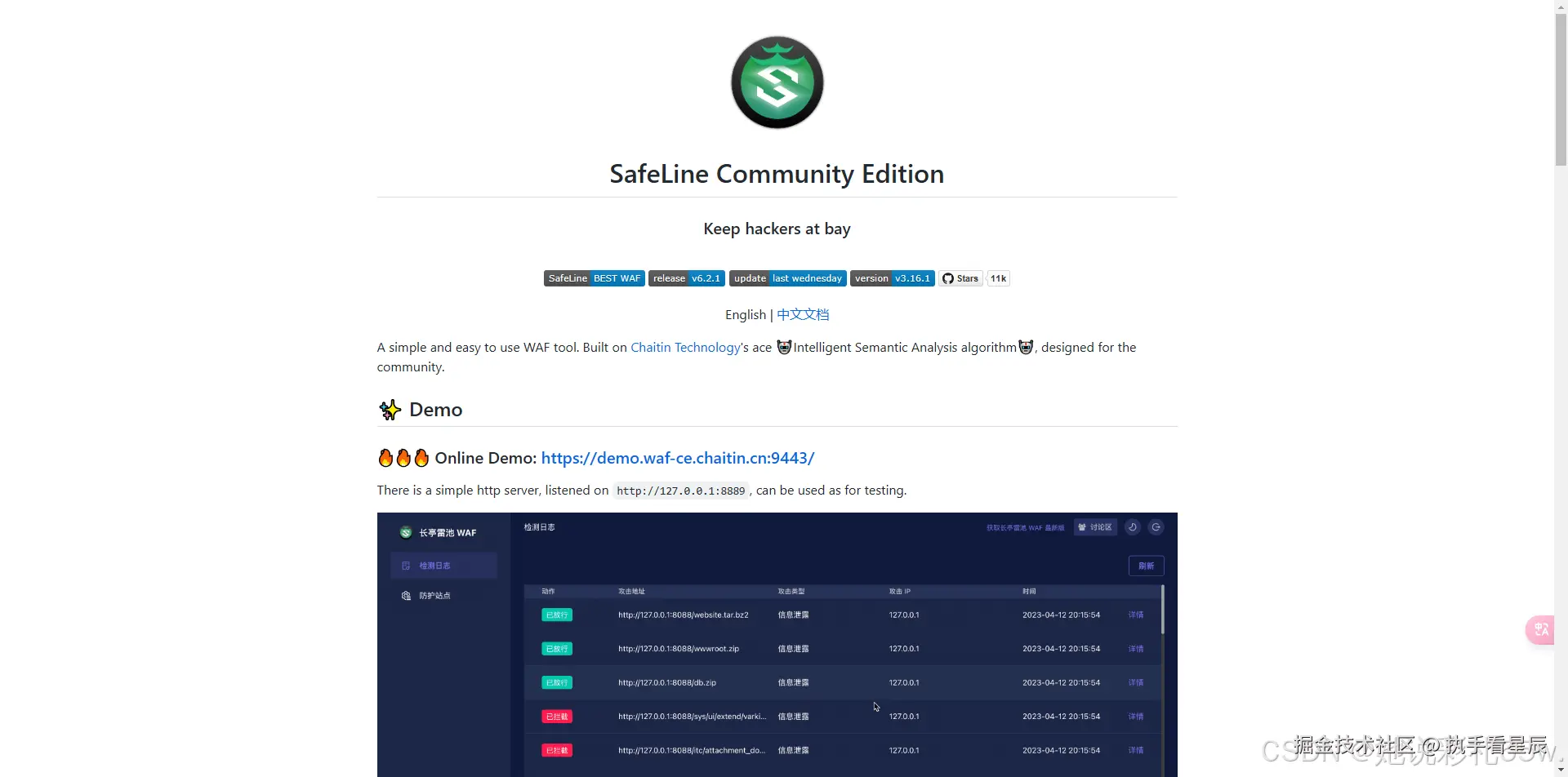Open the Chaitin Technology link
Screen dimensions: 1568x777
(x=686, y=348)
